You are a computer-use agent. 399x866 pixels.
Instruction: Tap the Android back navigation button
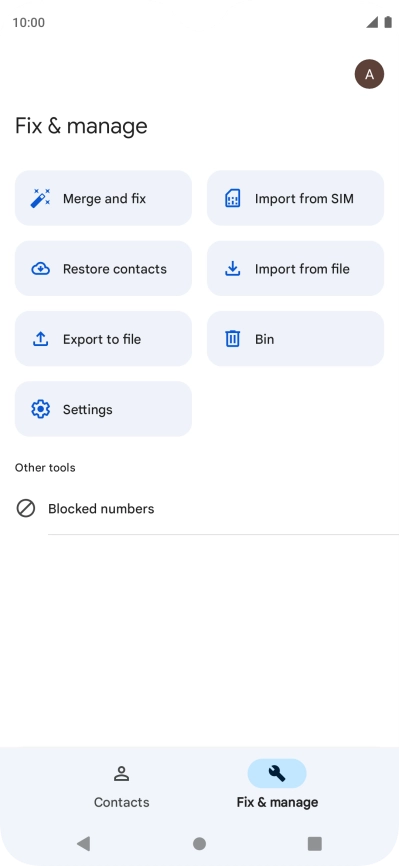tap(83, 843)
